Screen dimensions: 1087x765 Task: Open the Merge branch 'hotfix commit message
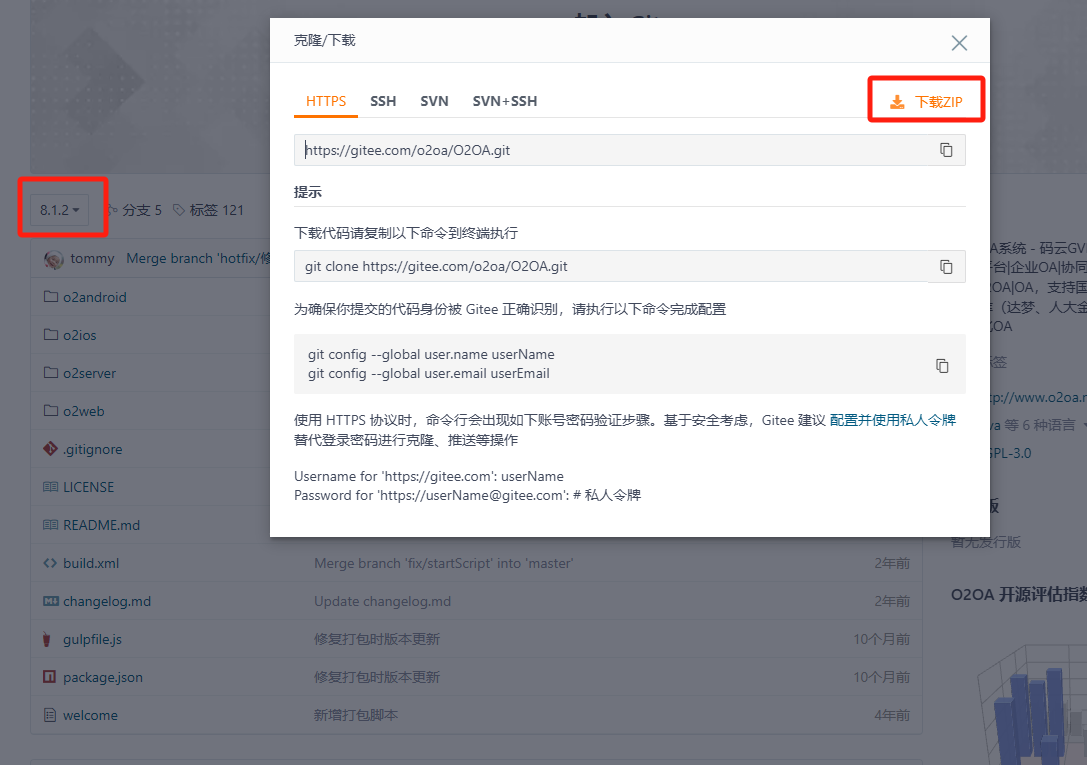pos(198,258)
